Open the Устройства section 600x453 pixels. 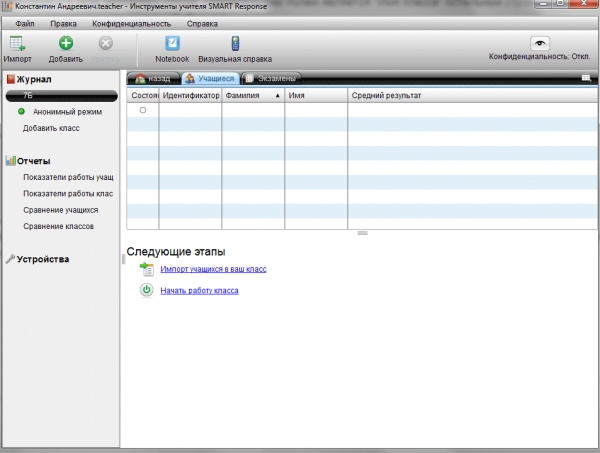43,259
